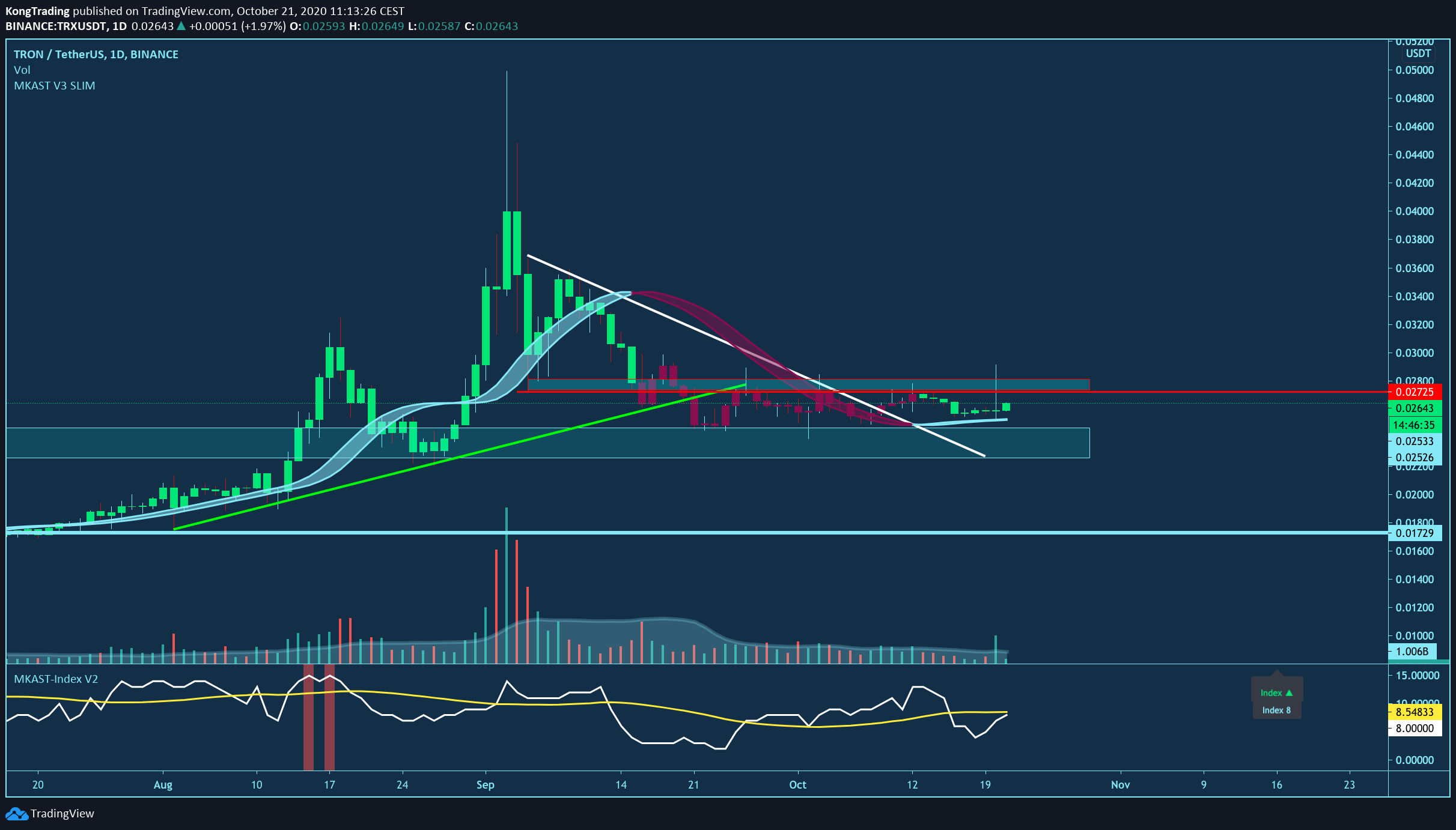Click the green 0.02643 last price label

[x=1415, y=408]
